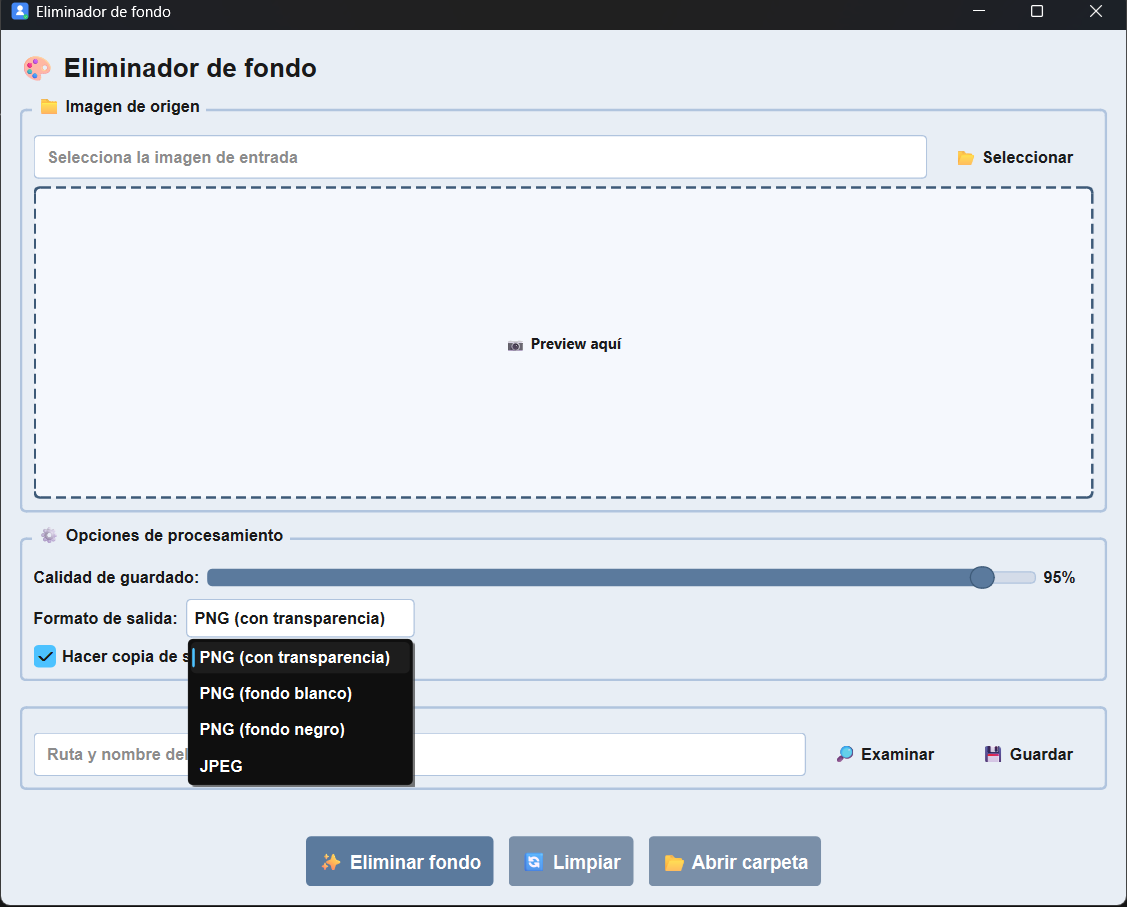The width and height of the screenshot is (1127, 907).
Task: Click the floppy disk icon beside Guardar
Action: 993,754
